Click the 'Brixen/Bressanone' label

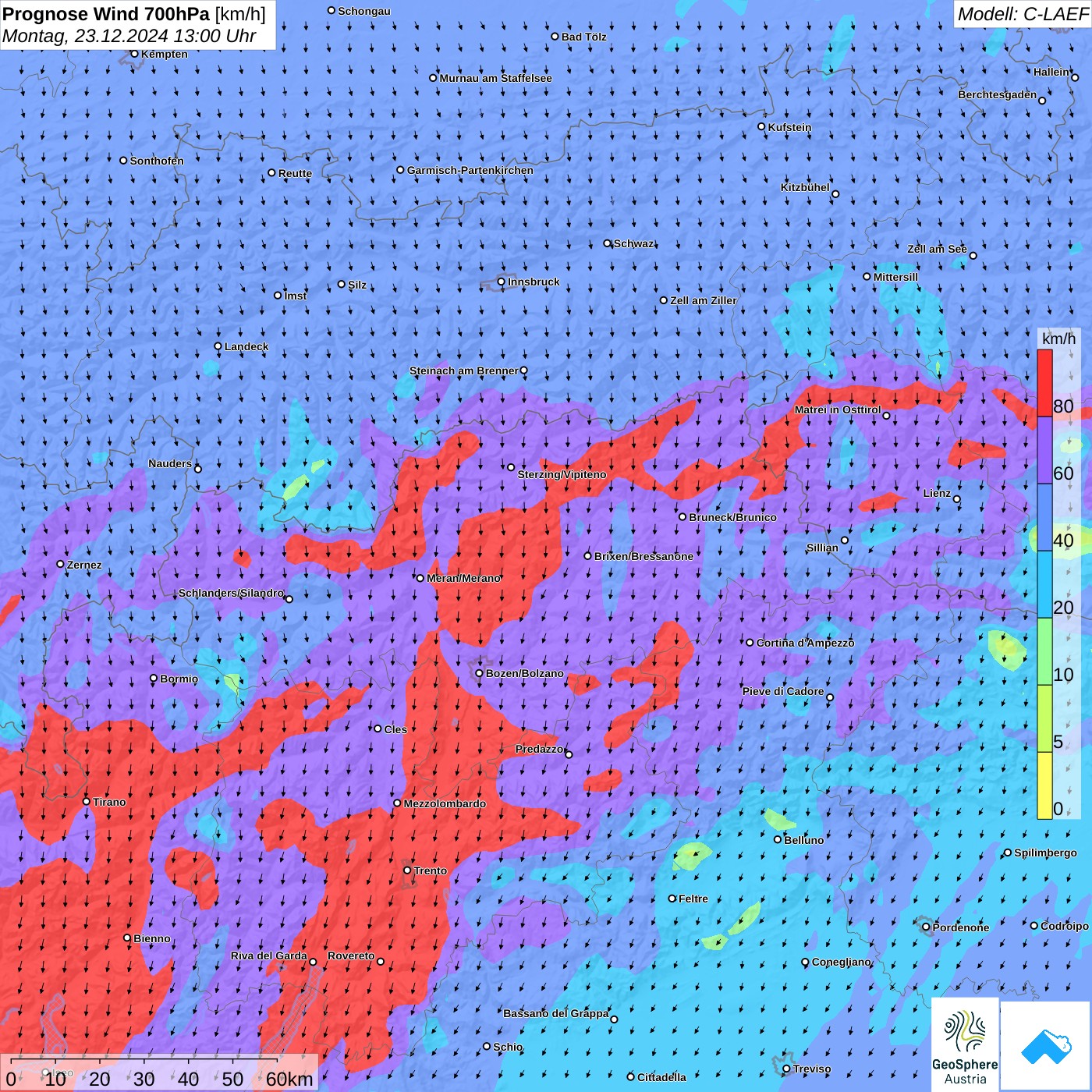[643, 556]
